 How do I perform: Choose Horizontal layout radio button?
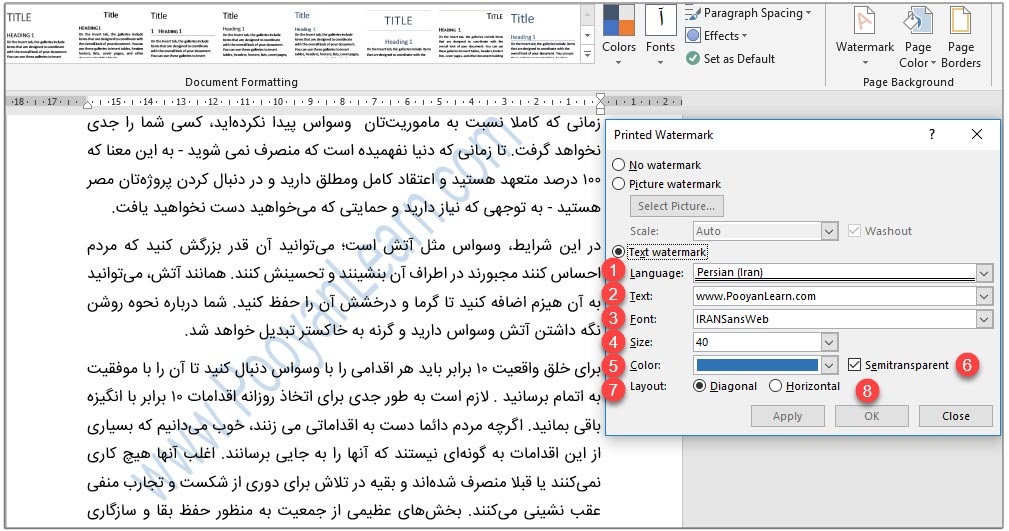[776, 386]
